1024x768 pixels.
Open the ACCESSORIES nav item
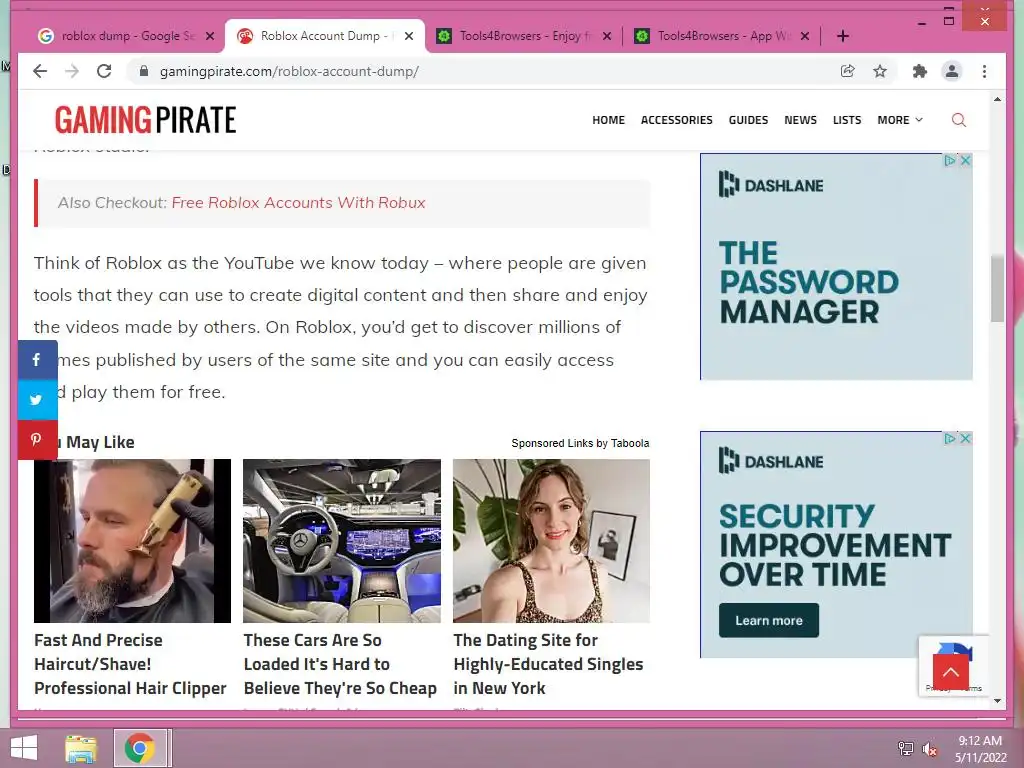point(677,120)
